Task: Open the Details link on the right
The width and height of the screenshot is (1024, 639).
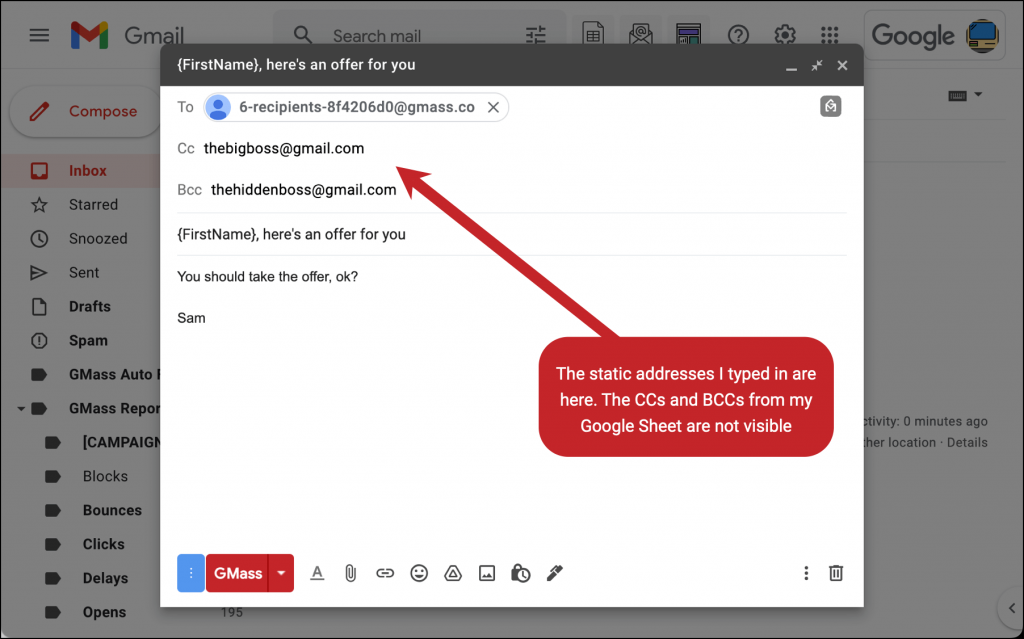Action: [x=966, y=442]
